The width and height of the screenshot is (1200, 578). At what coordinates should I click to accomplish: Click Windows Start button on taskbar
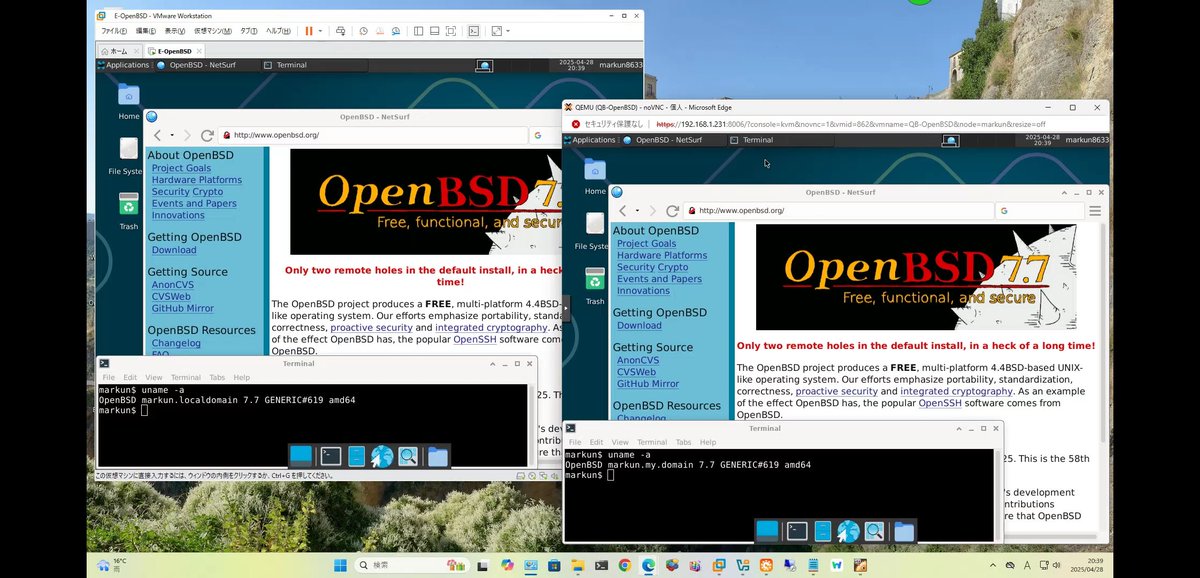point(340,565)
